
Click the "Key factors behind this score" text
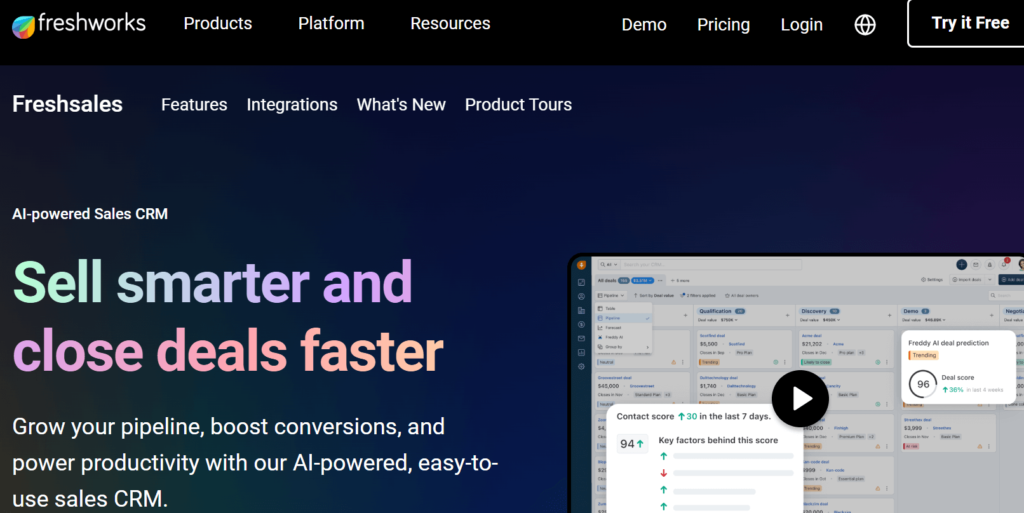pos(718,441)
